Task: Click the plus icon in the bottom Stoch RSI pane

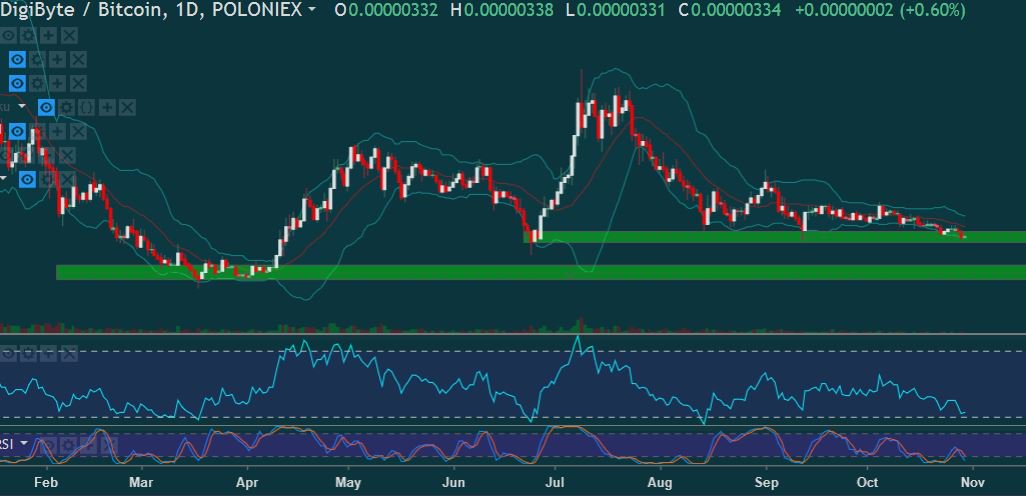Action: pyautogui.click(x=88, y=445)
